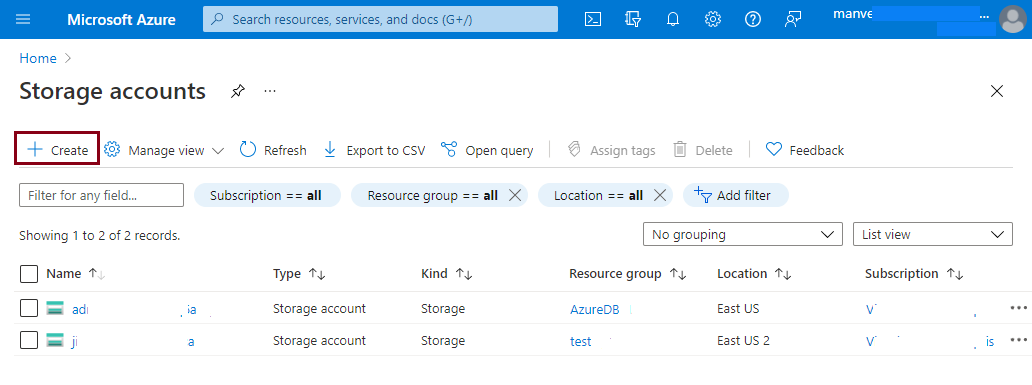This screenshot has width=1032, height=385.
Task: Open portal settings gear
Action: click(713, 19)
